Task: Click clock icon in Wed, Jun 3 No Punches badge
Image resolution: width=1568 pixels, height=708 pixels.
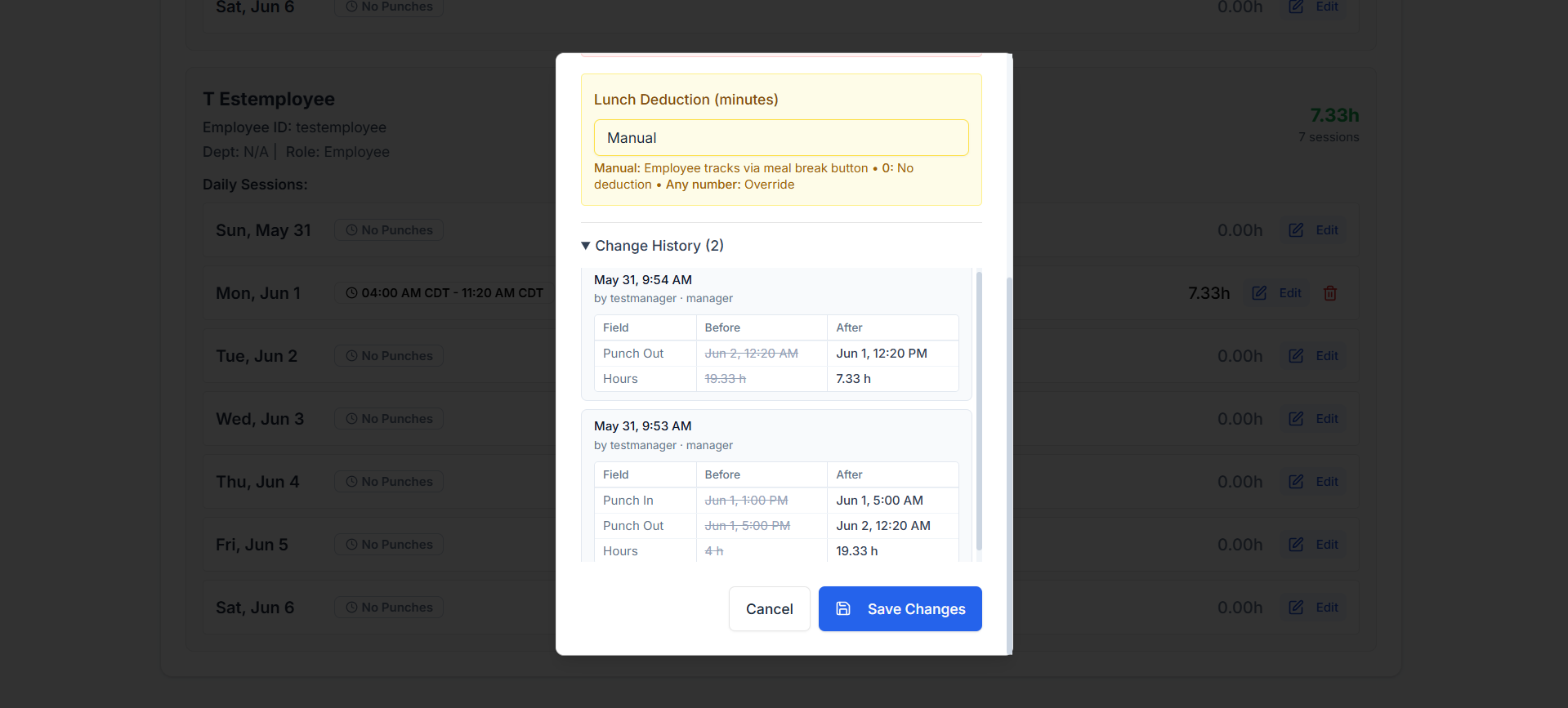Action: coord(351,419)
